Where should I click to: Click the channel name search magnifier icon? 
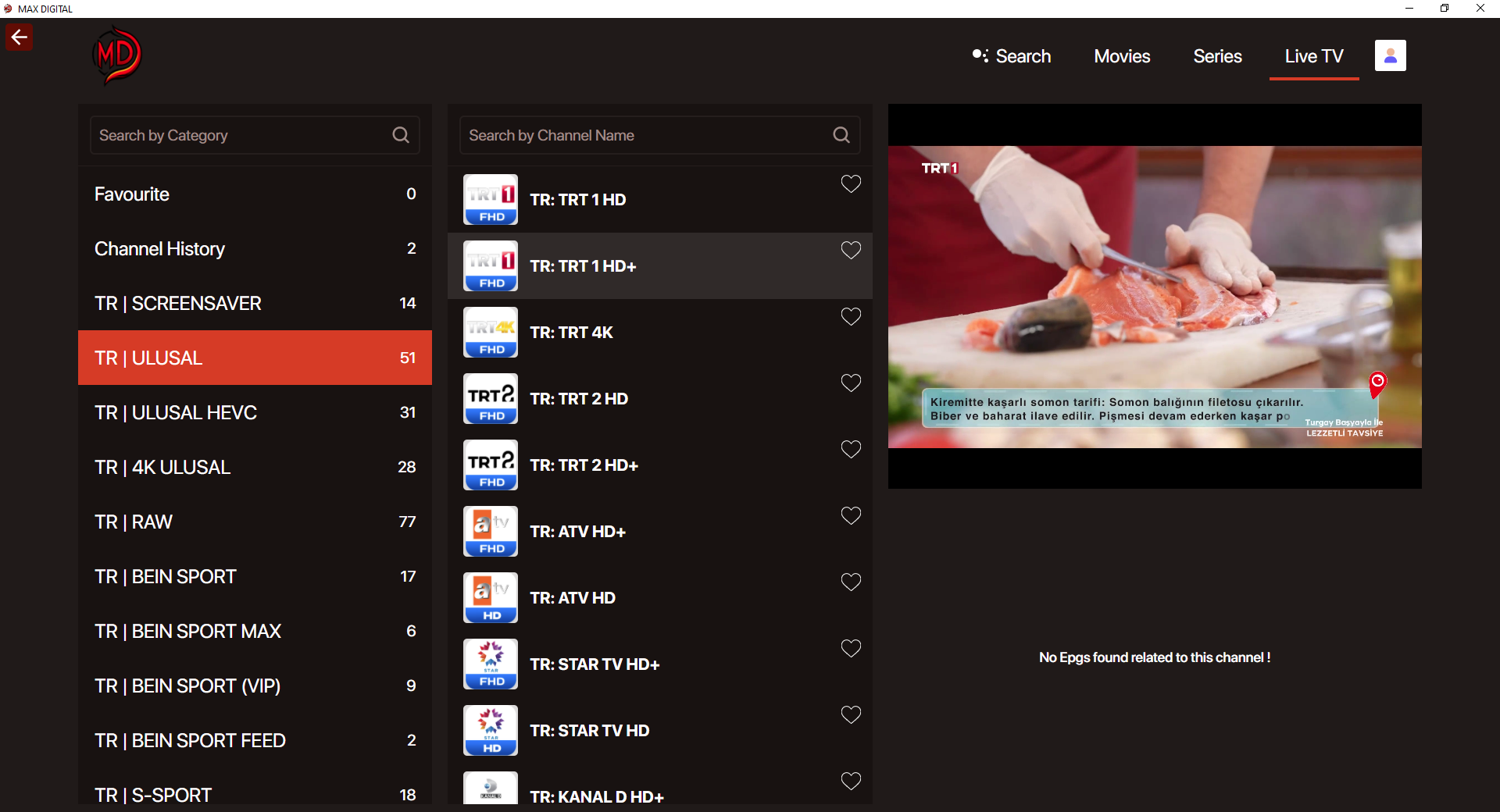841,135
